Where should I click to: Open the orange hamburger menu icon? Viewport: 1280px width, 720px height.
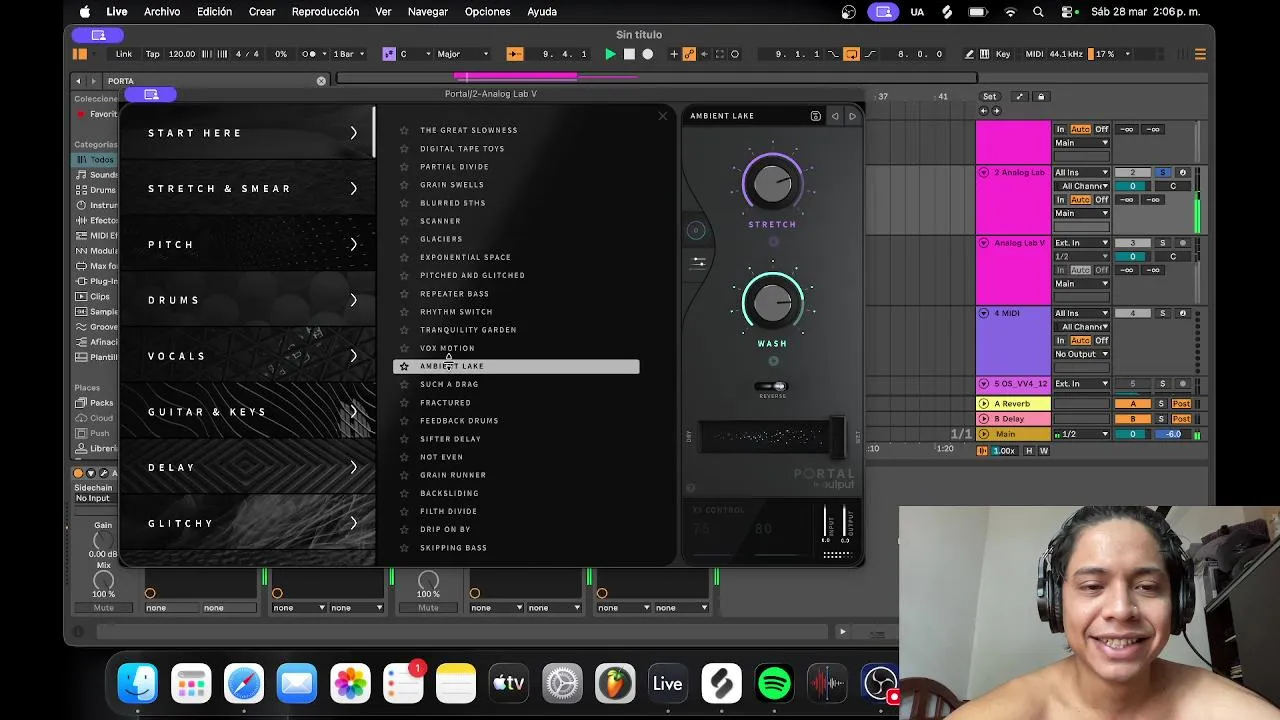pos(1200,54)
